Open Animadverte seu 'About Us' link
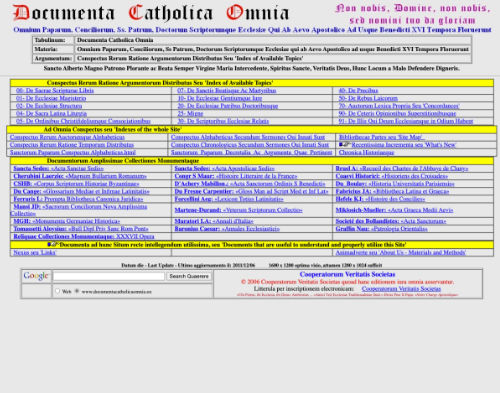Screen dimensions: 500x393 pos(401,252)
